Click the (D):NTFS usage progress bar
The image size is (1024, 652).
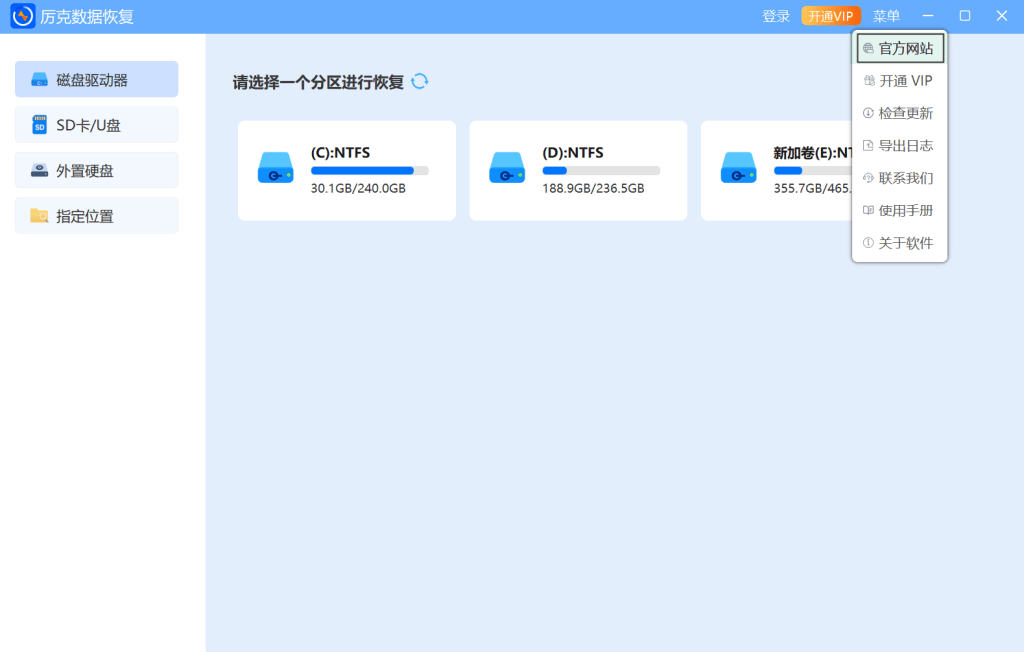(x=601, y=171)
